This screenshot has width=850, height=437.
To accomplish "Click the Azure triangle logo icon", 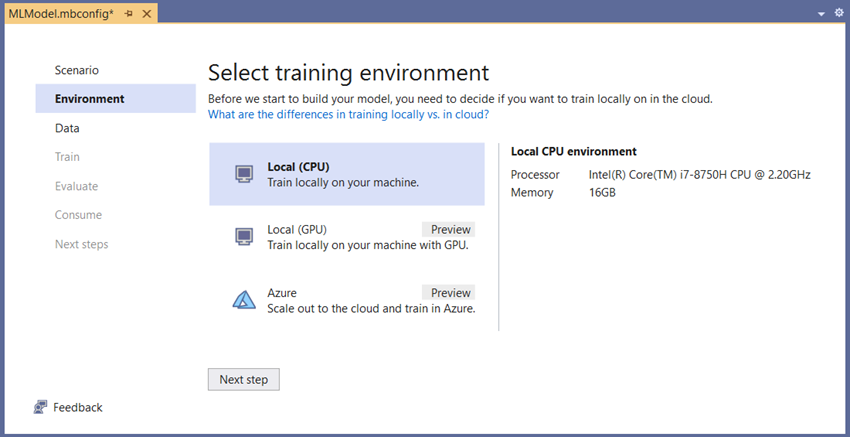I will pos(244,299).
